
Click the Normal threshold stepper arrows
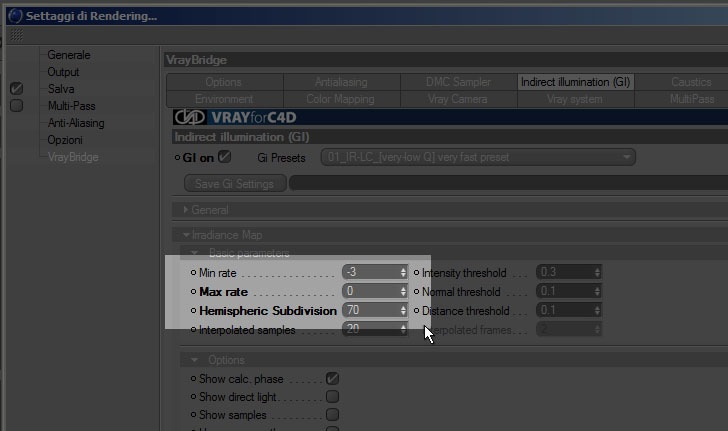coord(597,291)
